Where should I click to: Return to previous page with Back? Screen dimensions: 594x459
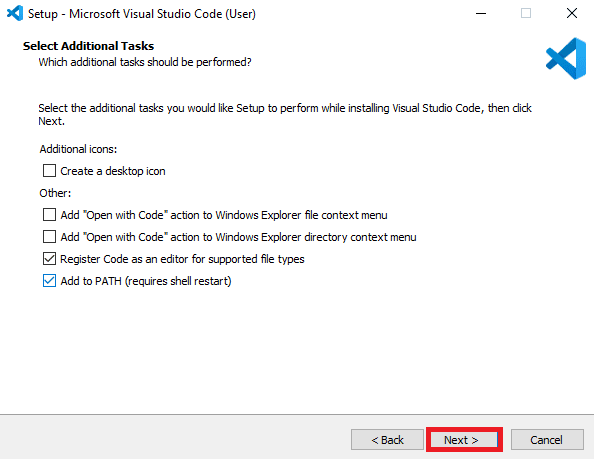[387, 440]
